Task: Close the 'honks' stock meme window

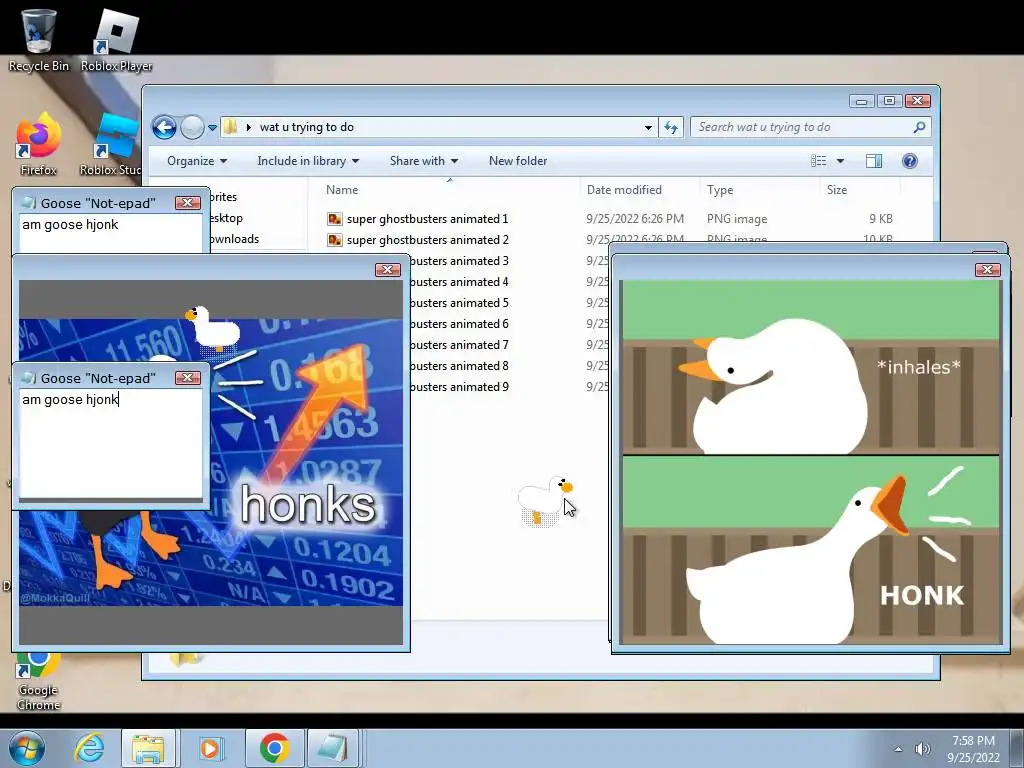Action: pos(387,270)
